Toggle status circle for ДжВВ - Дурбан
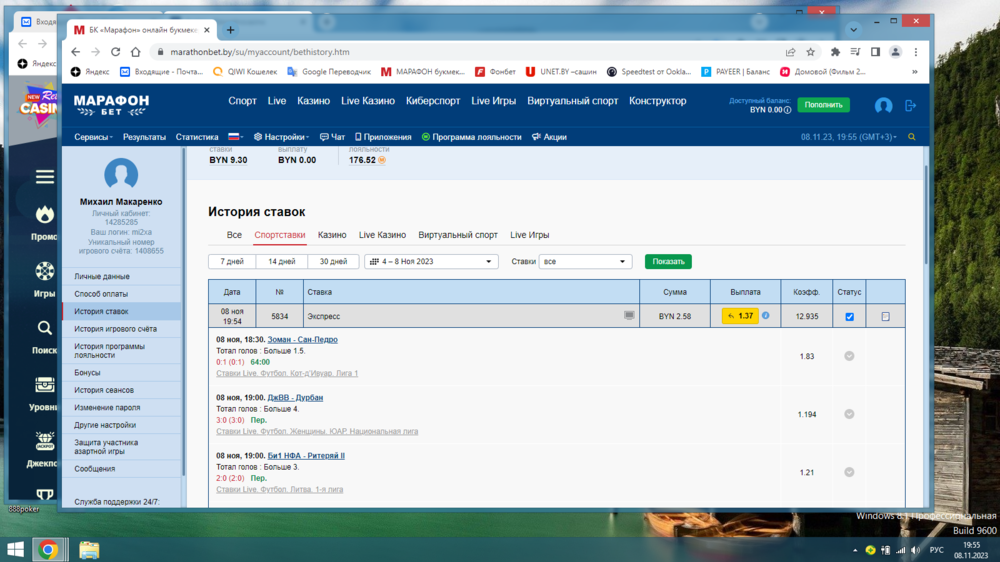The width and height of the screenshot is (1000, 562). (849, 414)
